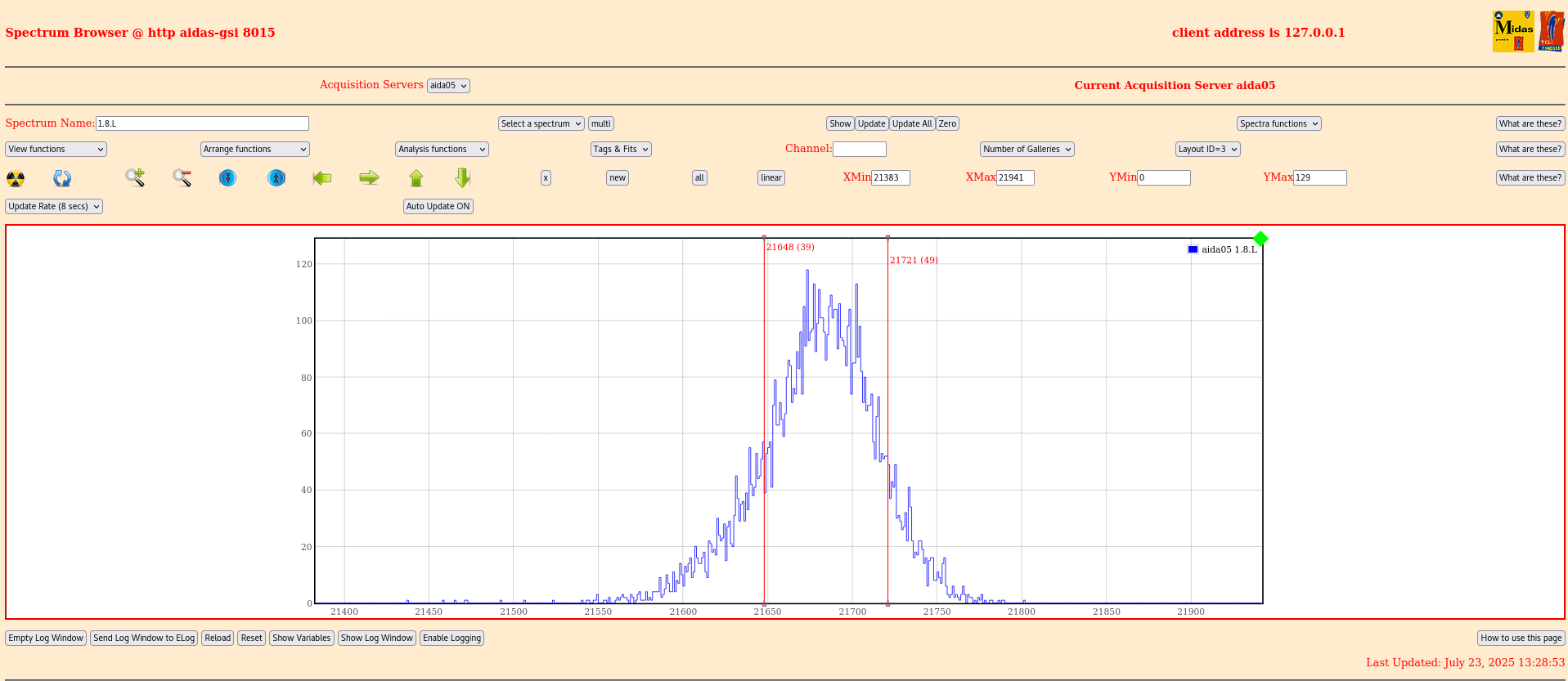Open the Acquisition Servers aida05 dropdown
The height and width of the screenshot is (681, 1568).
pos(448,86)
